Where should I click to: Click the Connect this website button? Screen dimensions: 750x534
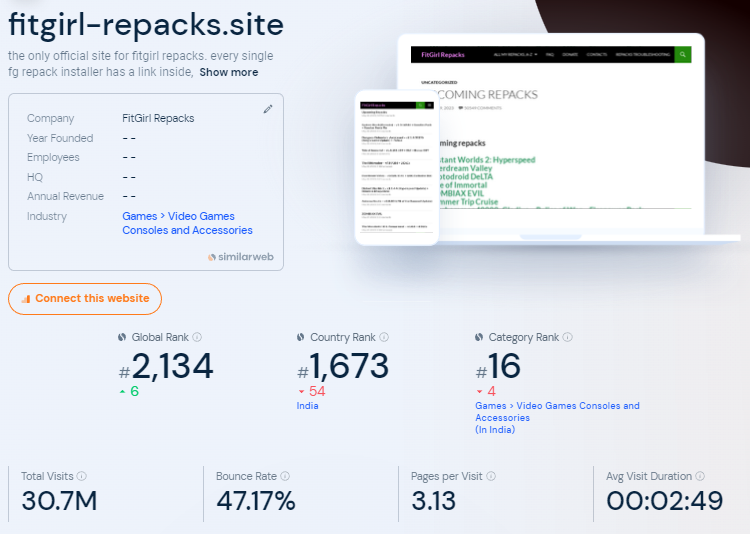85,299
